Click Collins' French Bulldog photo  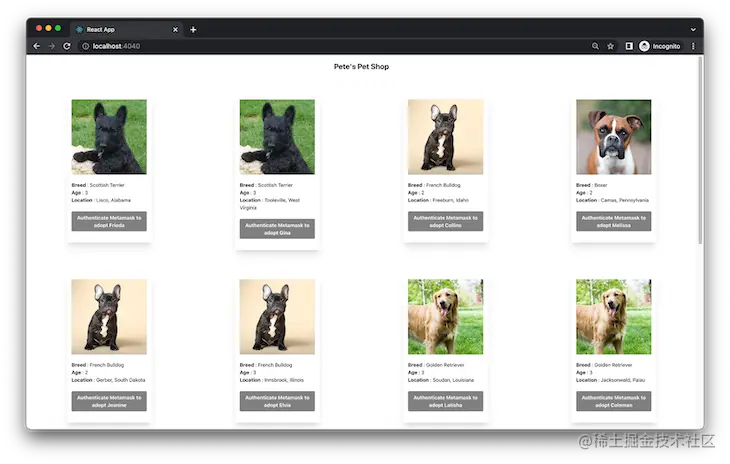point(446,137)
